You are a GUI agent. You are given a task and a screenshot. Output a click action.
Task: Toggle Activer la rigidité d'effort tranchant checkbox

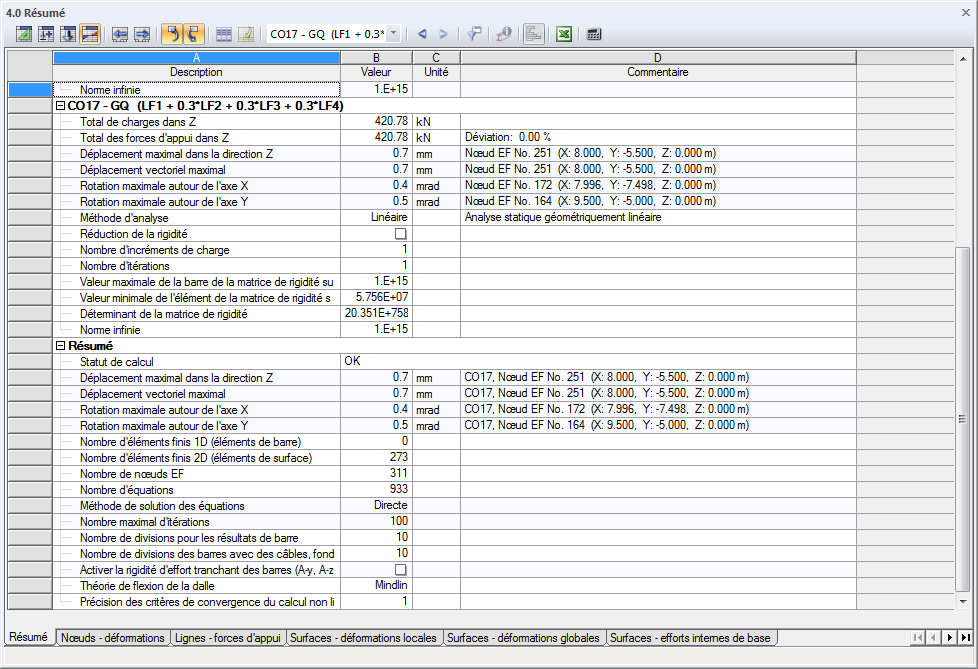(x=401, y=570)
